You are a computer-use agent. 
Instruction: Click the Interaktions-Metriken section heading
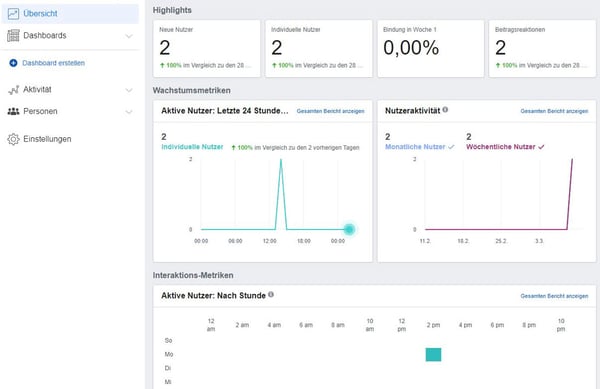[193, 275]
